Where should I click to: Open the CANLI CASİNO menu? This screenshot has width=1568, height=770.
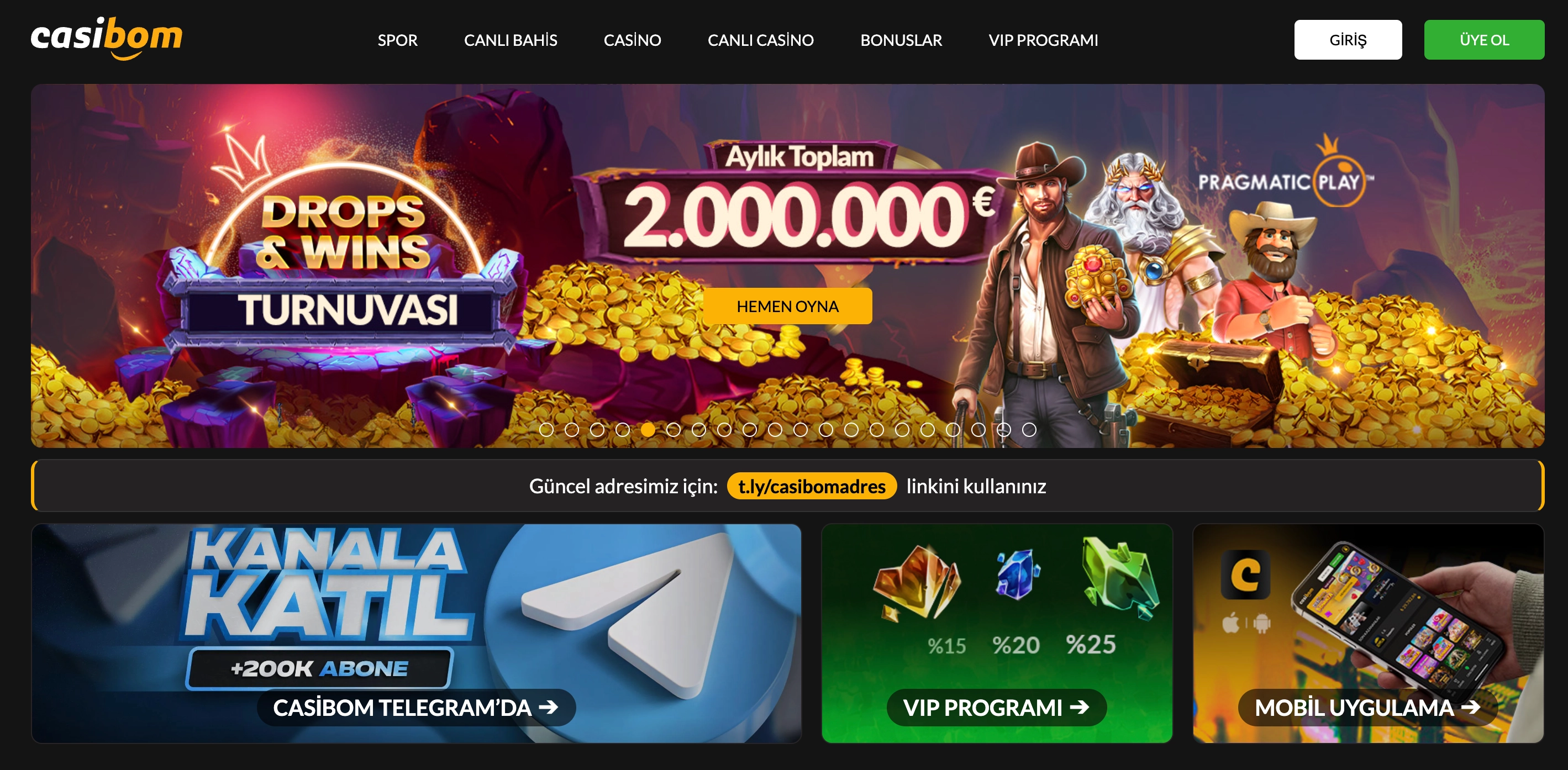coord(760,40)
